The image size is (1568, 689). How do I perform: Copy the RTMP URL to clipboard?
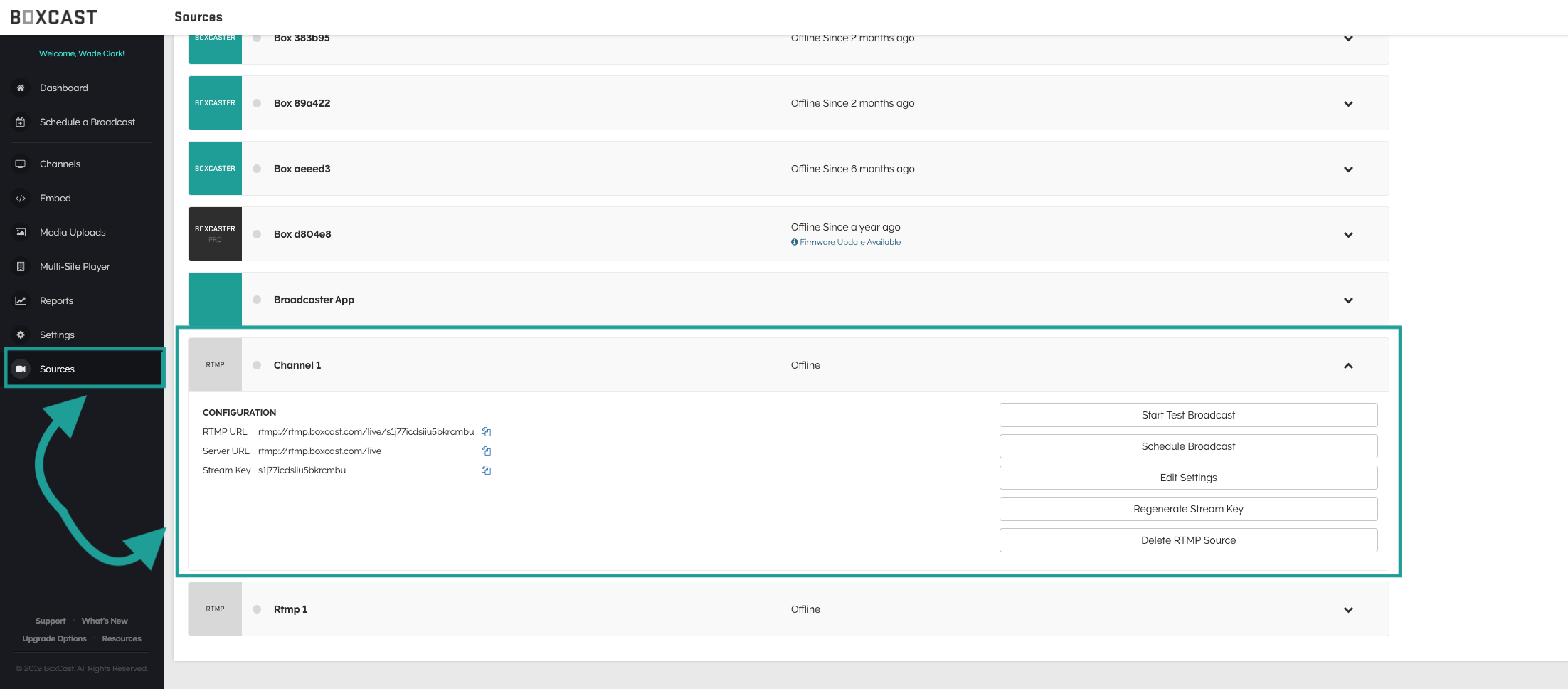(x=486, y=432)
